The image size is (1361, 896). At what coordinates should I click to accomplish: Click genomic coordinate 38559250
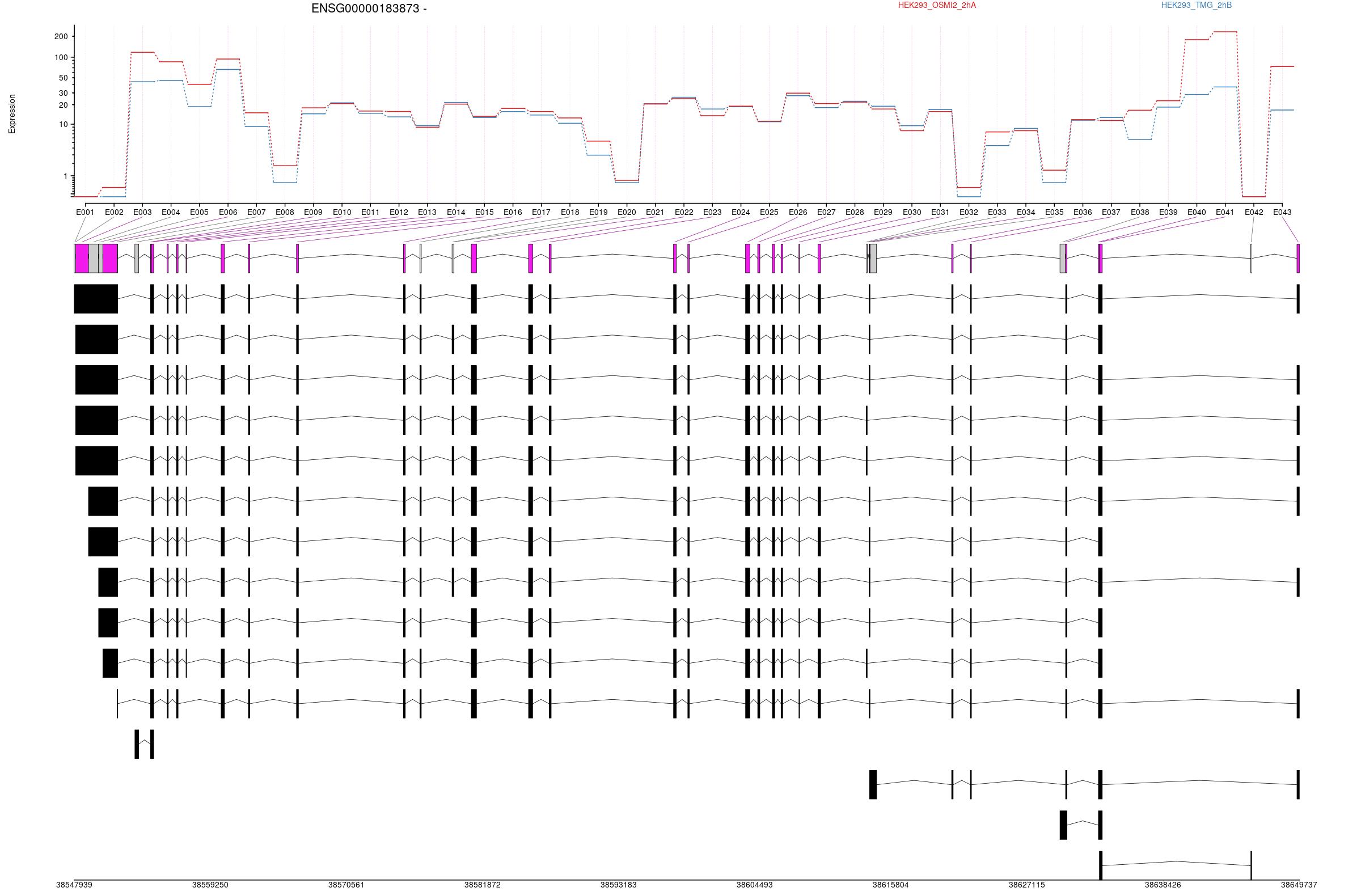click(x=210, y=885)
